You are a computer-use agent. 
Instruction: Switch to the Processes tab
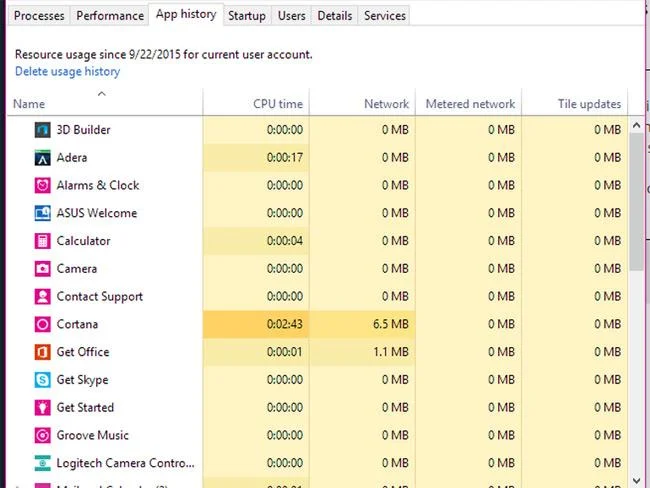pyautogui.click(x=39, y=16)
